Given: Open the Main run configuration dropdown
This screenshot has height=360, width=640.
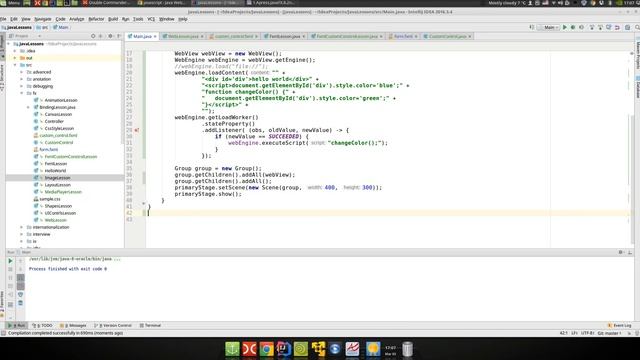Looking at the screenshot, I should (x=549, y=27).
